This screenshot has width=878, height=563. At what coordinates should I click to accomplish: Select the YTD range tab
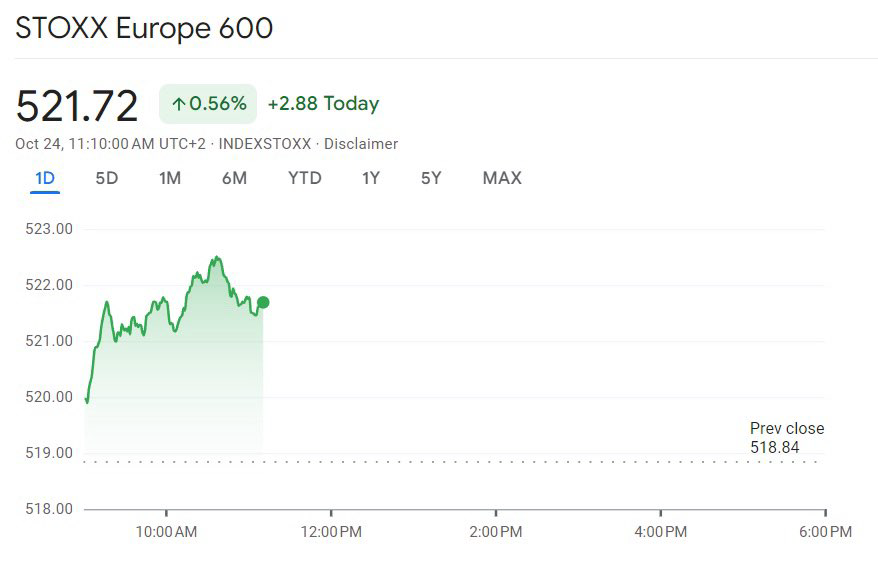305,178
